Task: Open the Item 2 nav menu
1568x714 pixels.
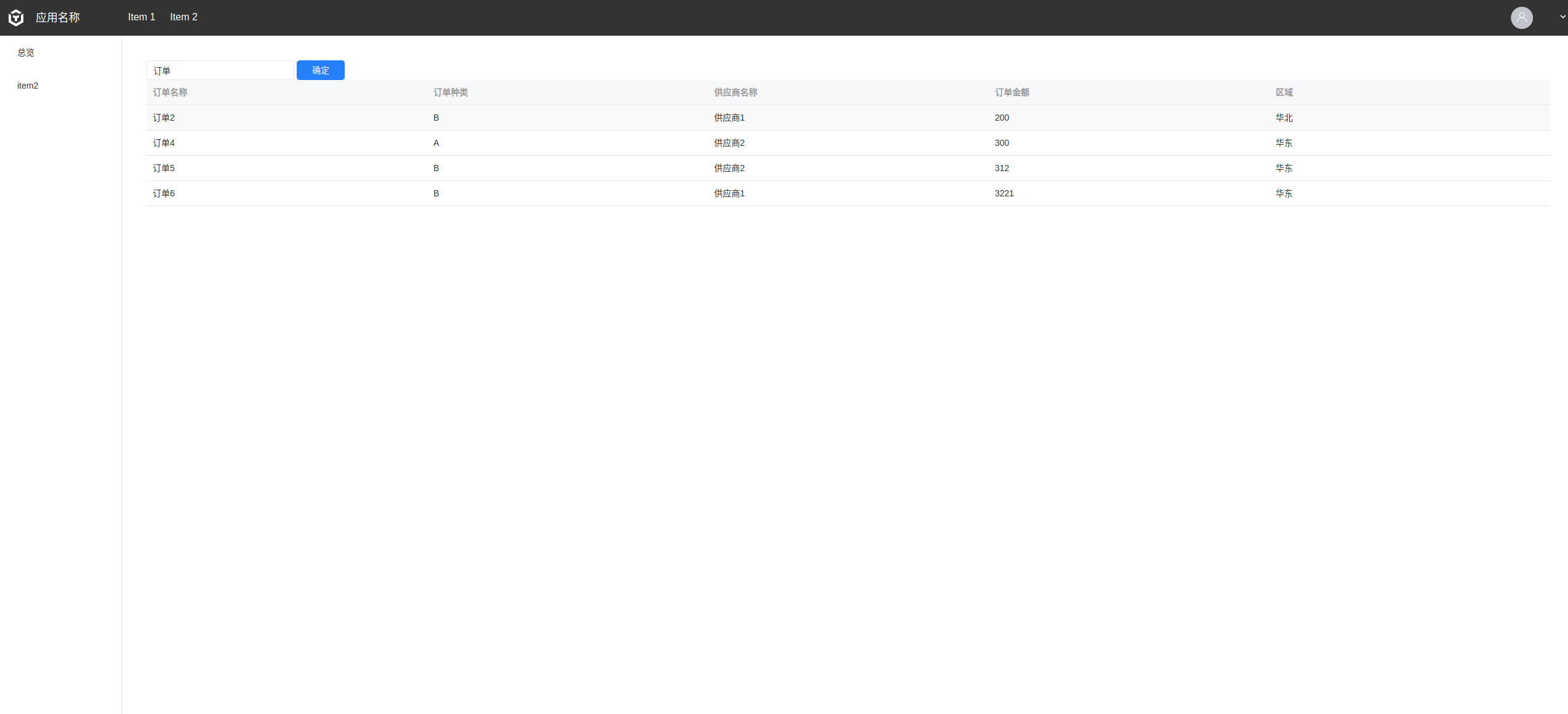Action: click(x=183, y=17)
